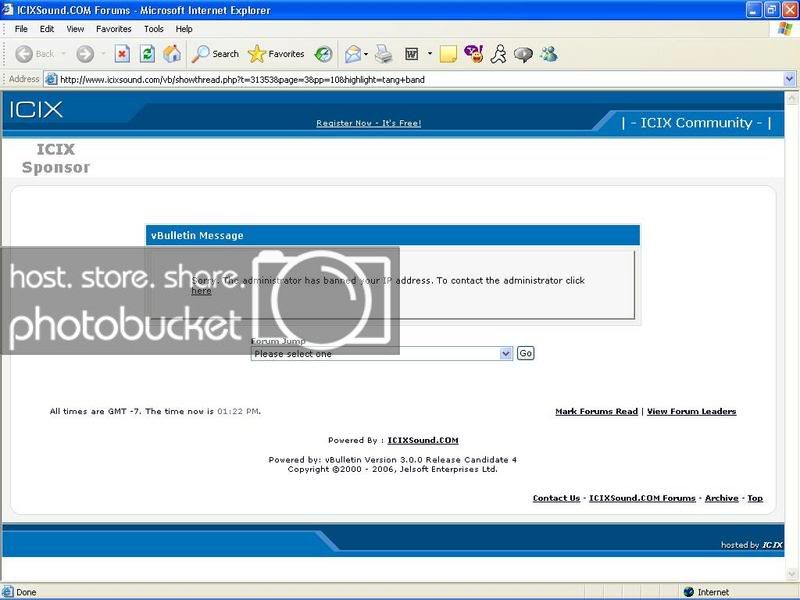Open the History icon in toolbar
Image resolution: width=800 pixels, height=600 pixels.
[323, 54]
